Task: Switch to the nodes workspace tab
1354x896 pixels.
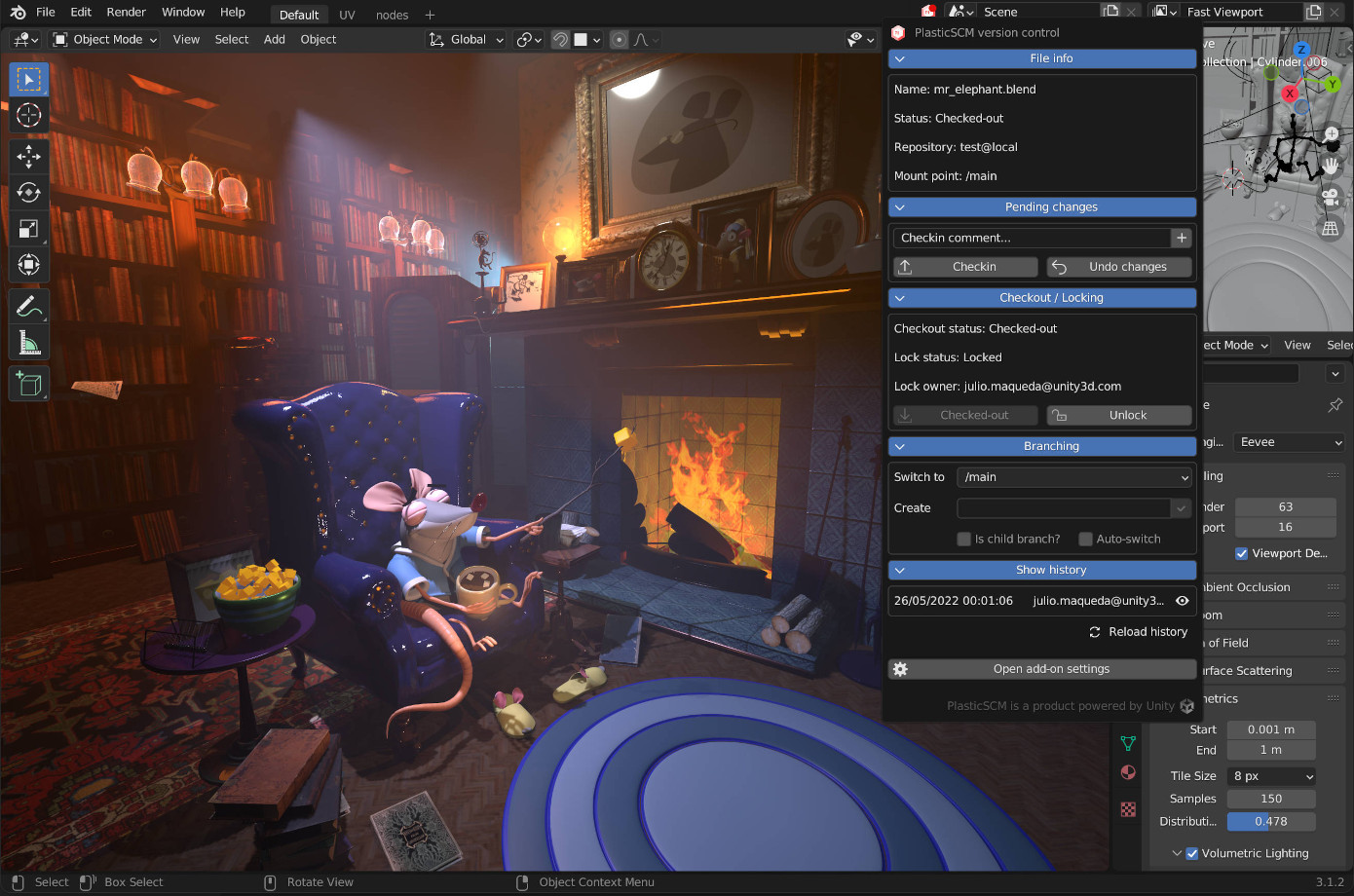Action: click(x=392, y=15)
